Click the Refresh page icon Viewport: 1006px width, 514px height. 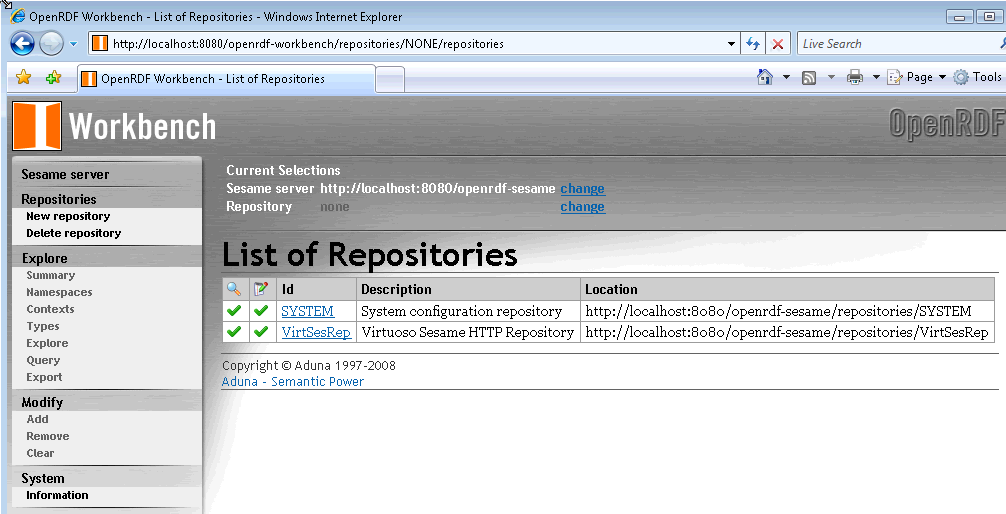pyautogui.click(x=753, y=44)
